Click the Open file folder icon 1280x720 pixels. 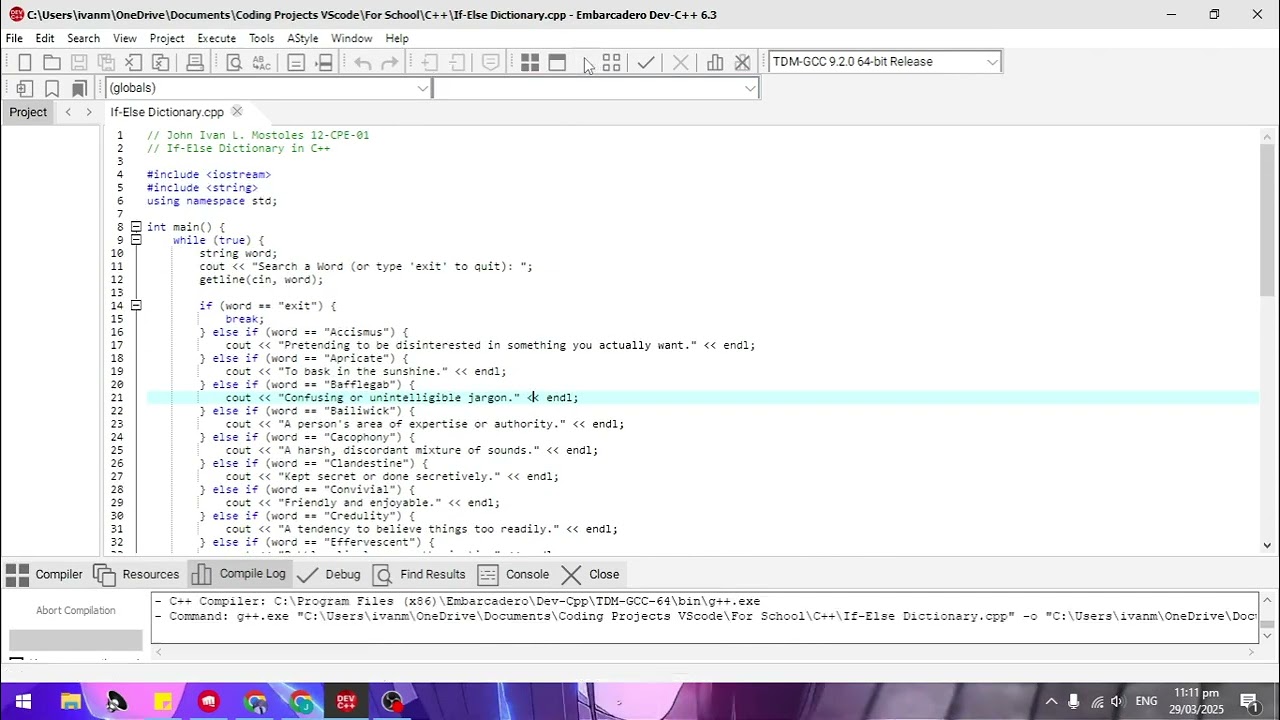pyautogui.click(x=52, y=62)
